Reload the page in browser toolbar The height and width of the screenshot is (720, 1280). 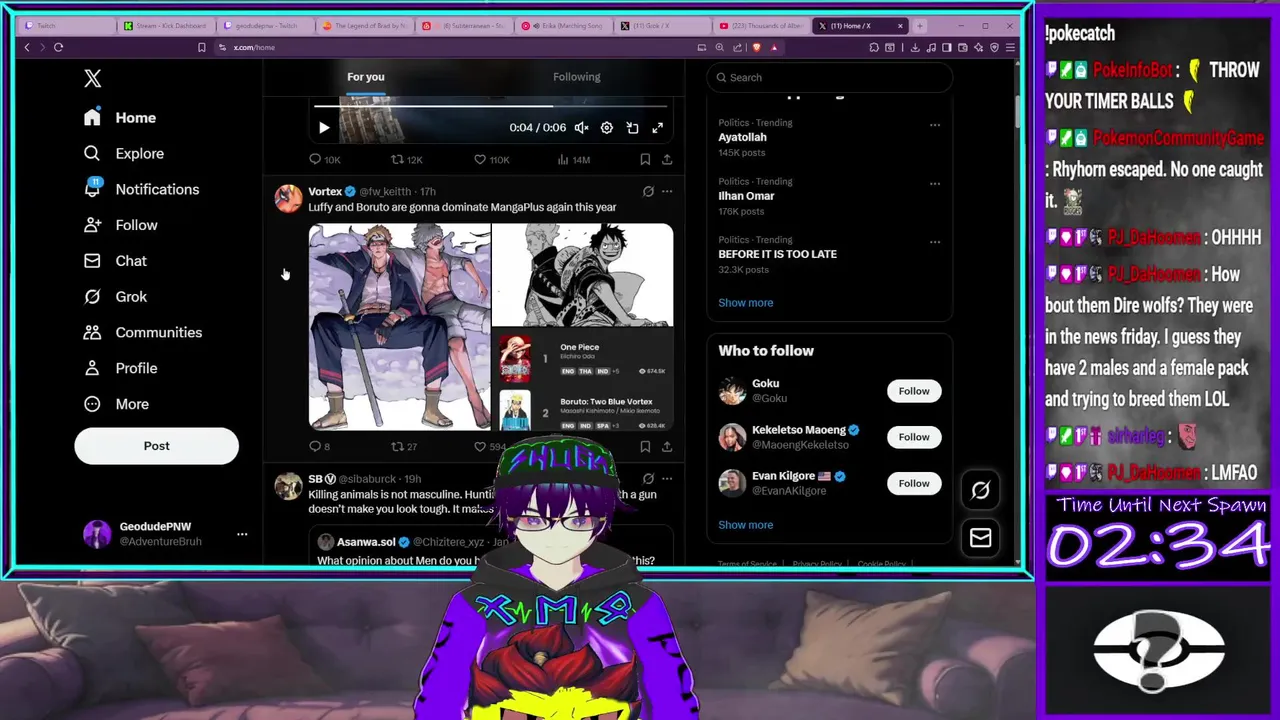(x=58, y=47)
